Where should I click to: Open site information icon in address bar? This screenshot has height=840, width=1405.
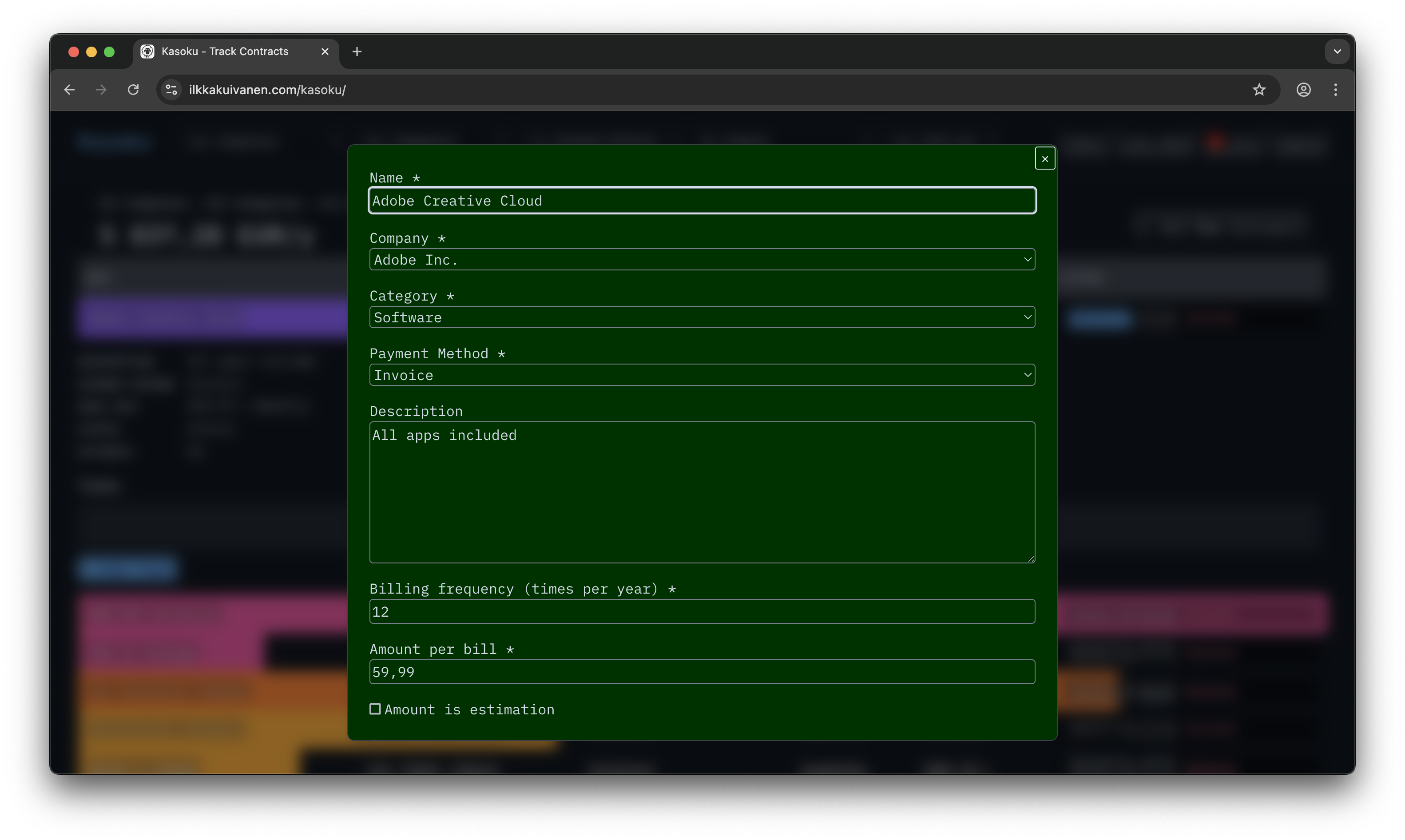(x=171, y=90)
